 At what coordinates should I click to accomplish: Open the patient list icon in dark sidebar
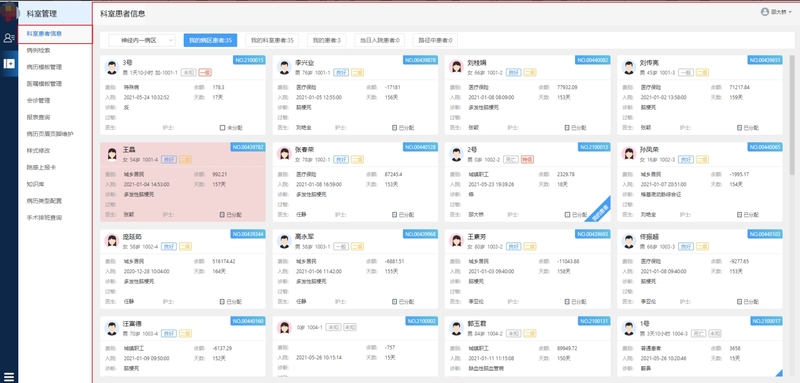[x=9, y=38]
